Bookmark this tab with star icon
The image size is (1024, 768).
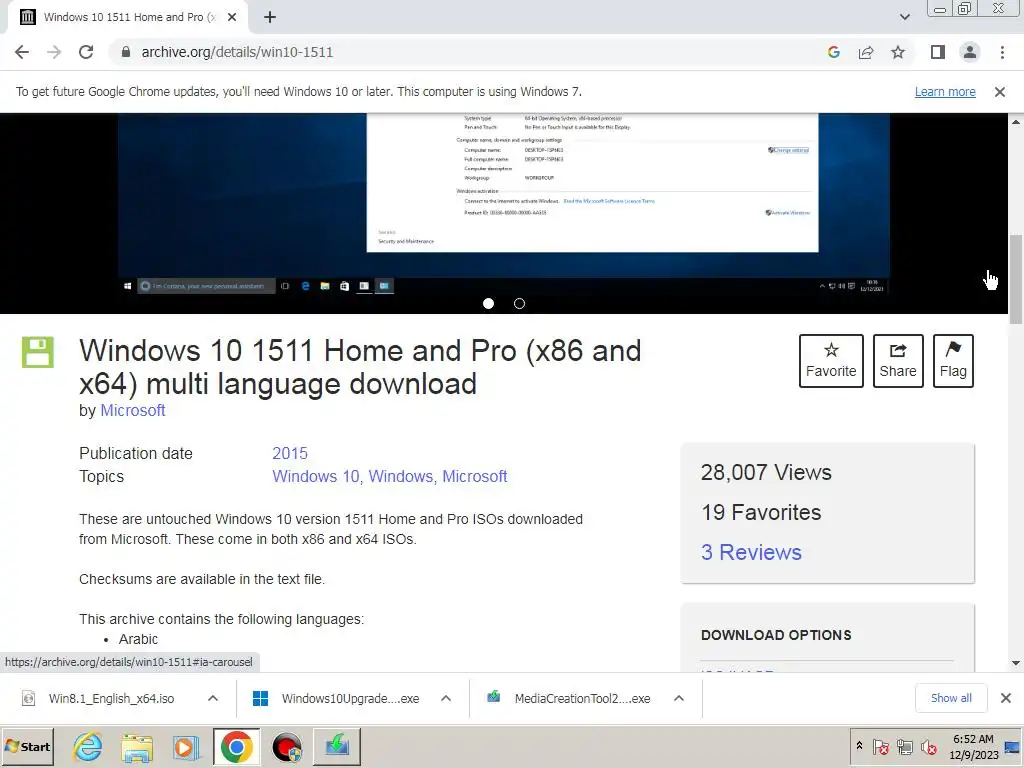click(898, 52)
